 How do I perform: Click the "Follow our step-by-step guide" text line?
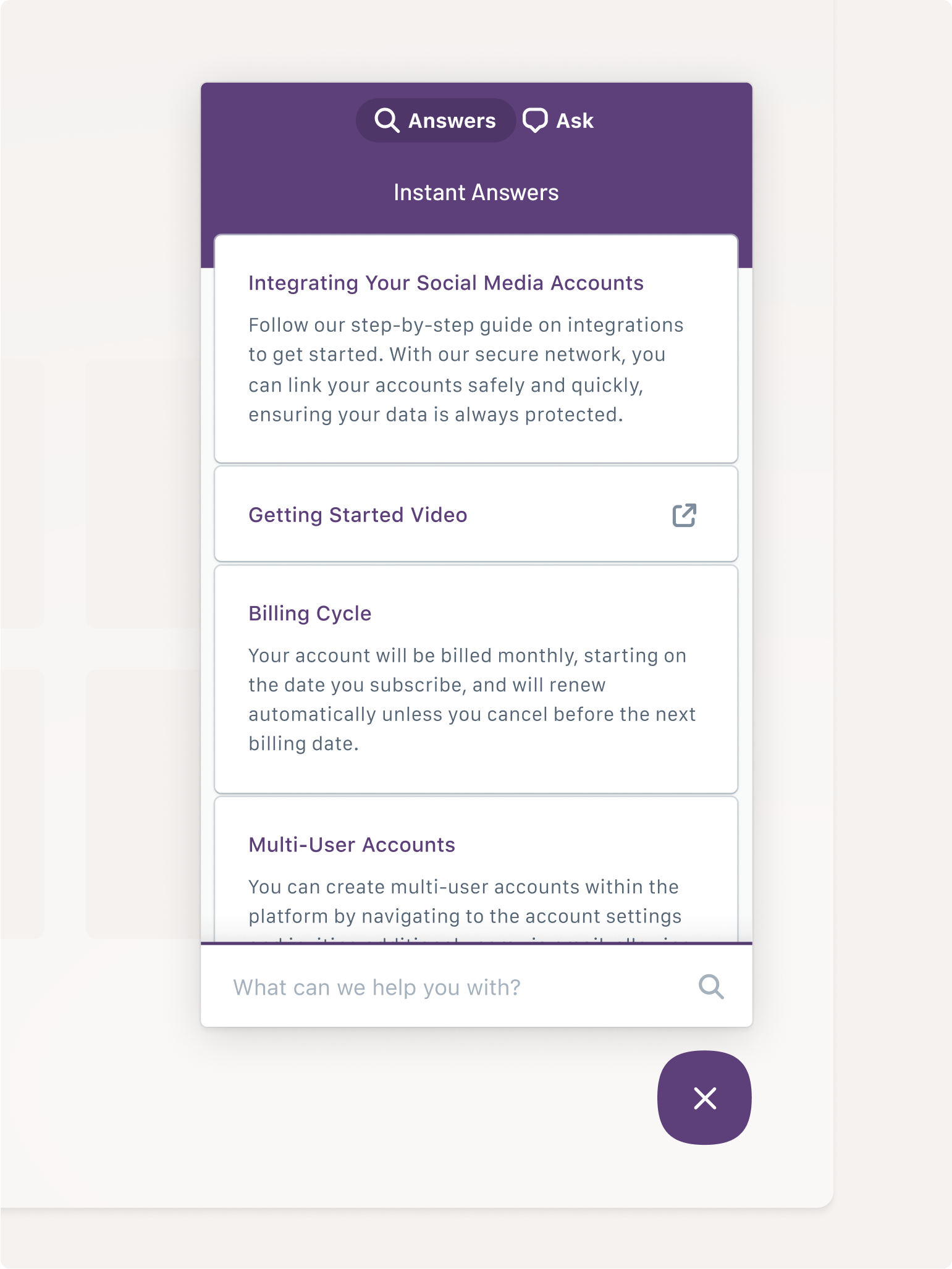coord(466,325)
